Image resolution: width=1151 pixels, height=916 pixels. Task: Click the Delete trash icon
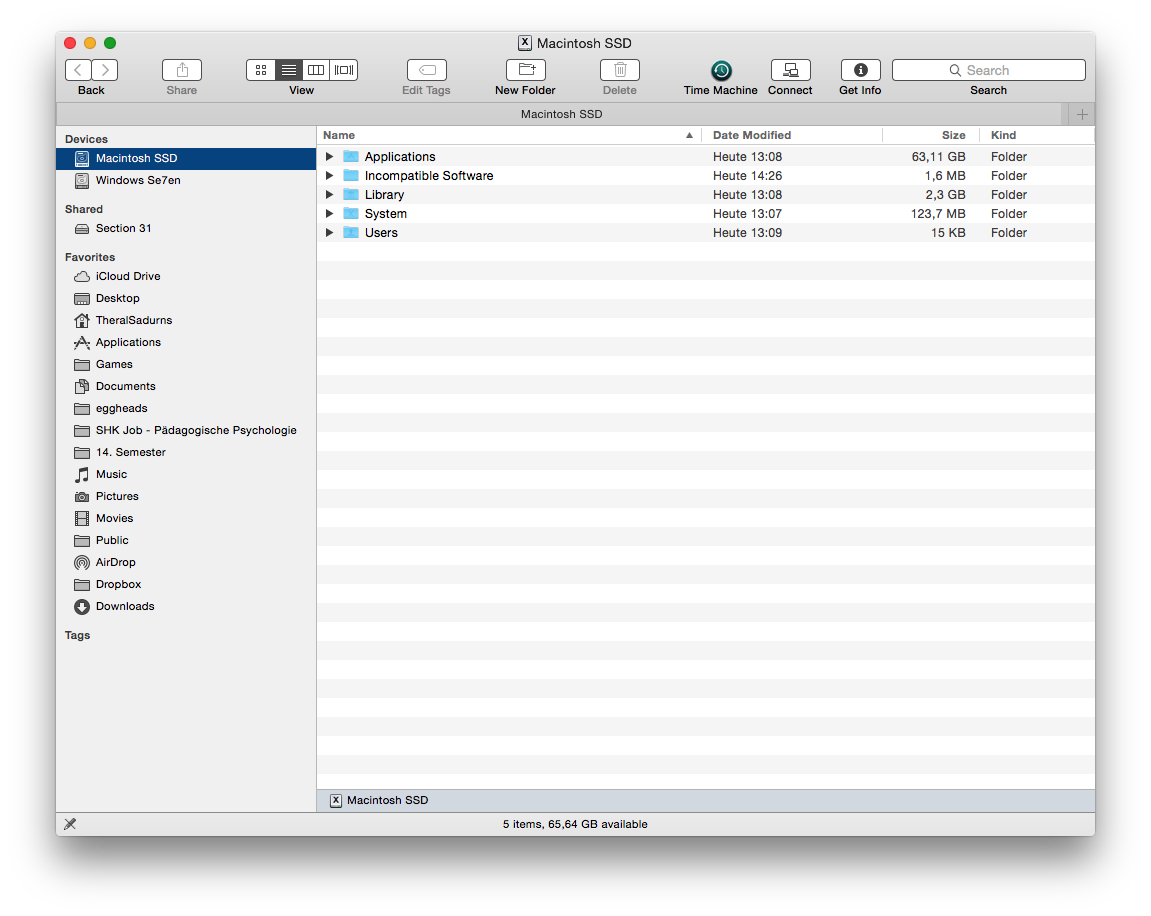pyautogui.click(x=620, y=70)
